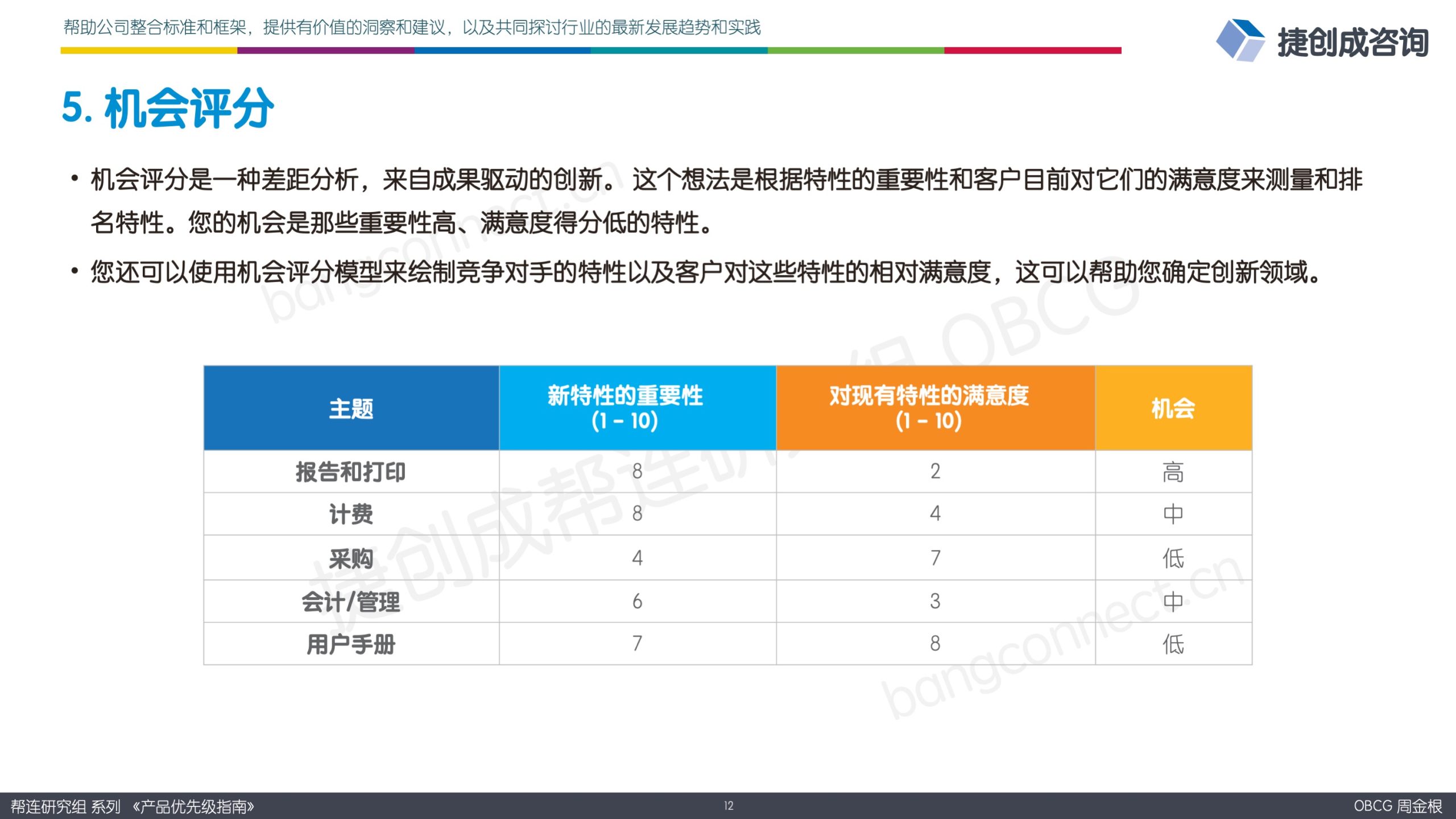This screenshot has height=819, width=1456.
Task: Click satisfaction value 7 in 采购 row
Action: click(936, 558)
